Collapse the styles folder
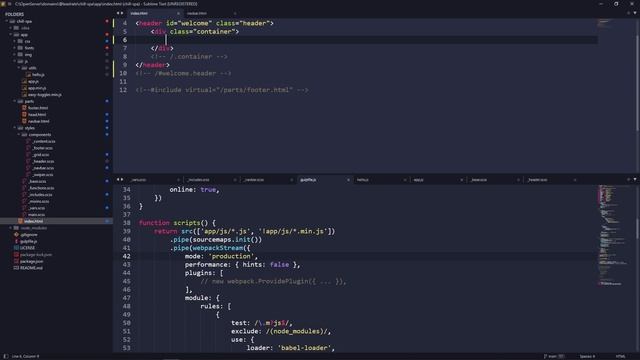 point(15,128)
